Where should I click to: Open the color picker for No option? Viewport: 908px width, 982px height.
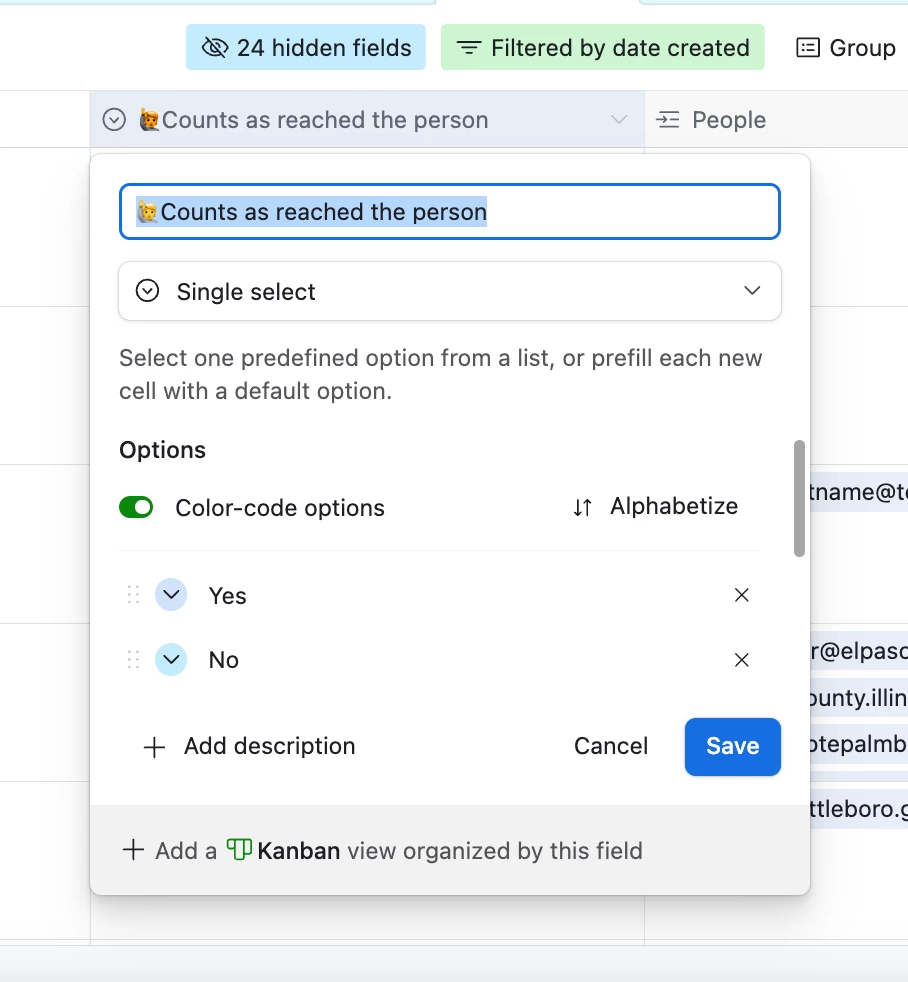pyautogui.click(x=172, y=660)
